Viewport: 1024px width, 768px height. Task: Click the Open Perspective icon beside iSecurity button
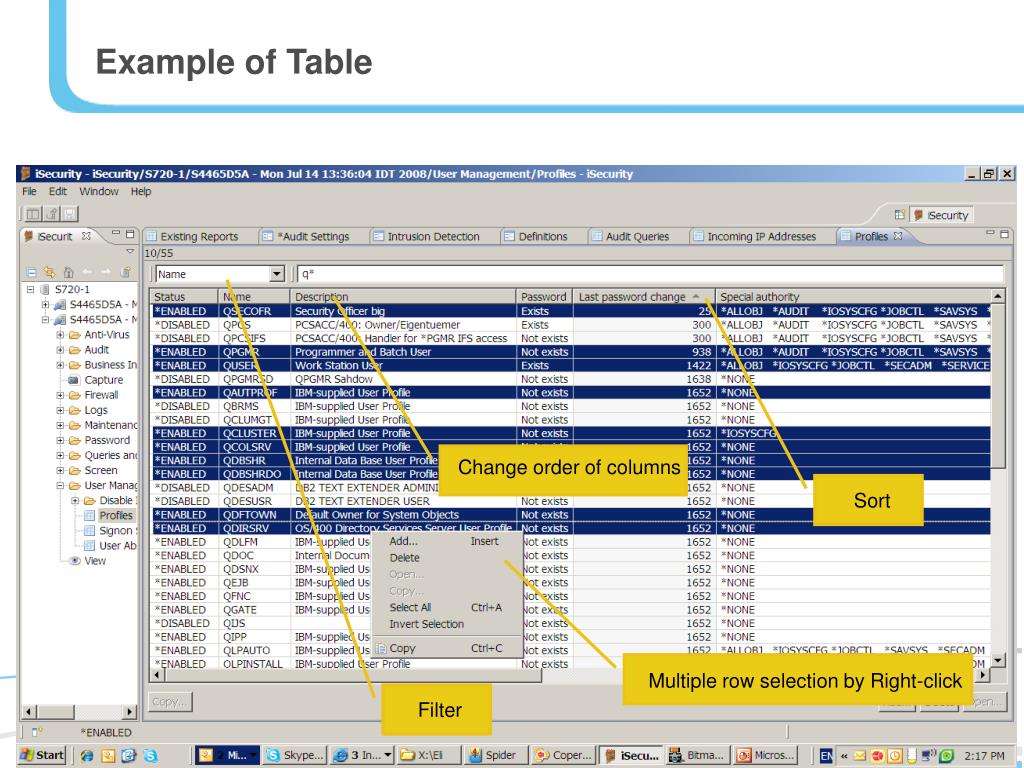(x=899, y=215)
